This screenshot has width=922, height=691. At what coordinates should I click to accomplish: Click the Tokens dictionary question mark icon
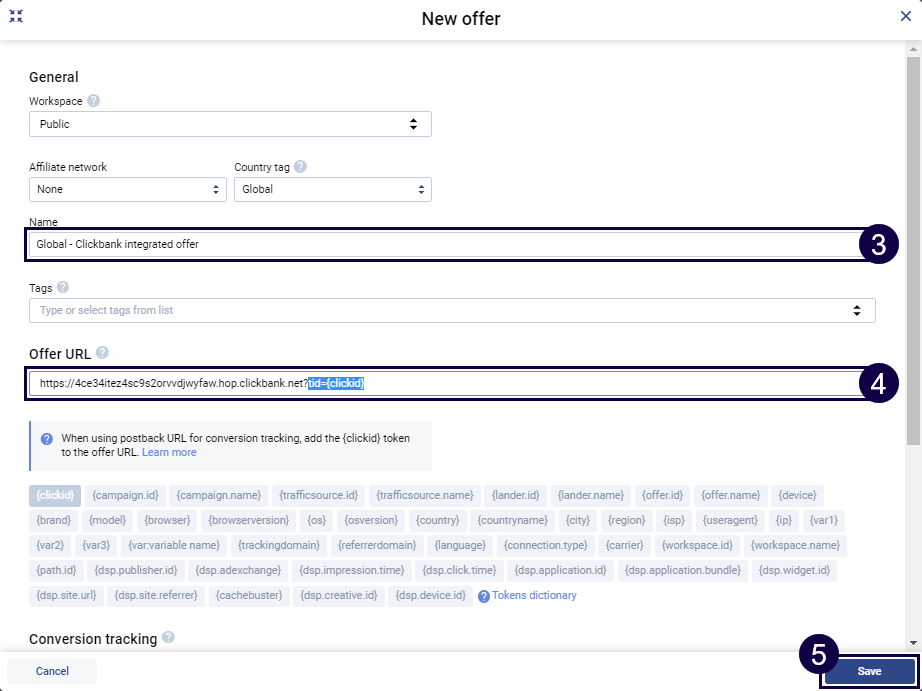[484, 596]
